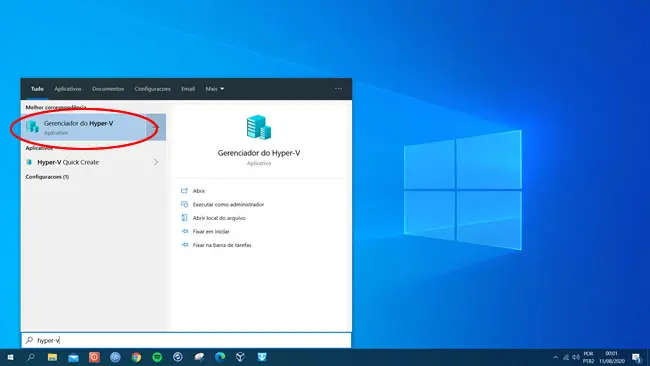Screen dimensions: 650x366
Task: Open the round blue-gray icon left of Chrome
Action: [x=115, y=357]
